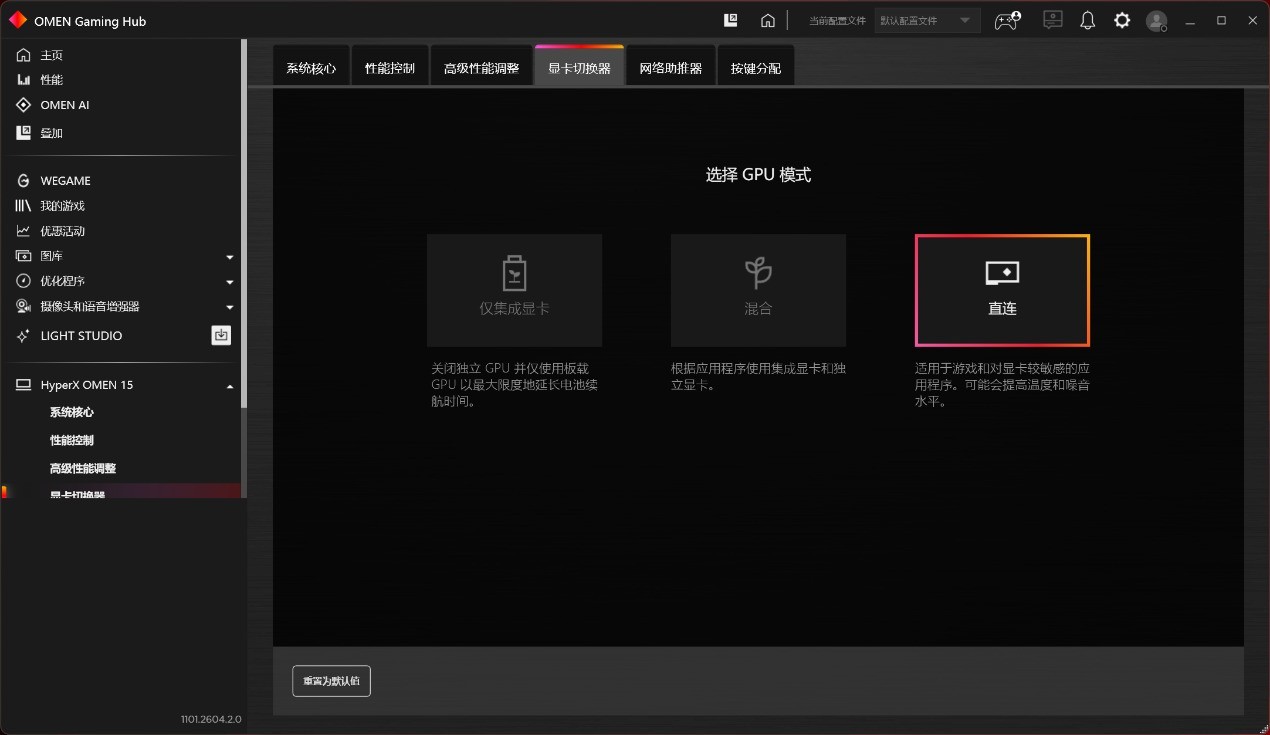Viewport: 1270px width, 735px height.
Task: Select the 仅集成显卡 GPU mode card
Action: [514, 290]
